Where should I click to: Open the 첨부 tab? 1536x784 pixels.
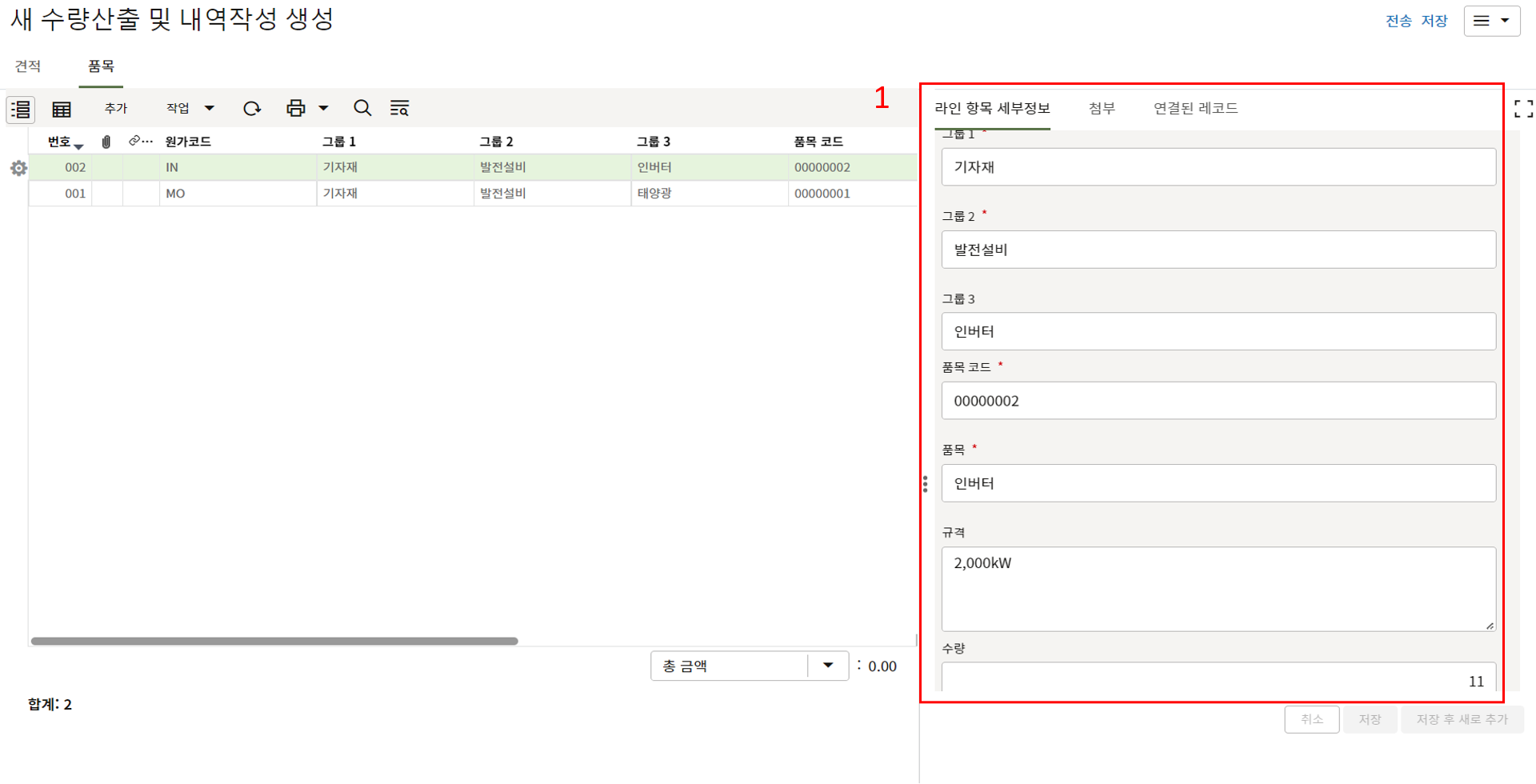[x=1102, y=108]
